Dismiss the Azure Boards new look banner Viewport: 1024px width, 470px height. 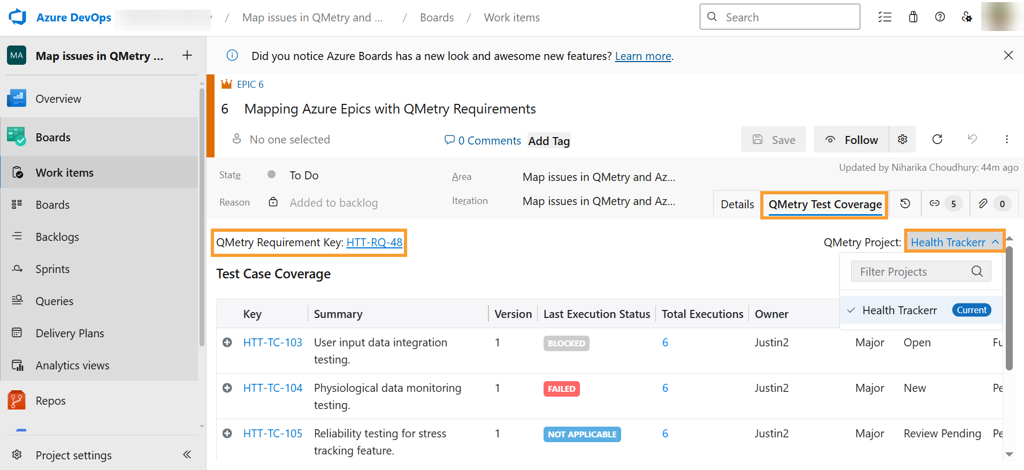[1008, 55]
